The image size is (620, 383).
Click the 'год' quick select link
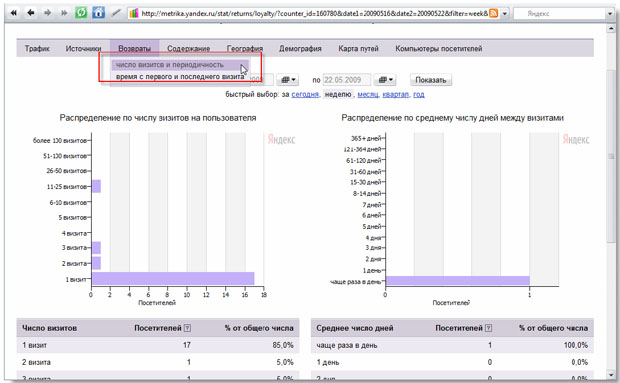[419, 94]
